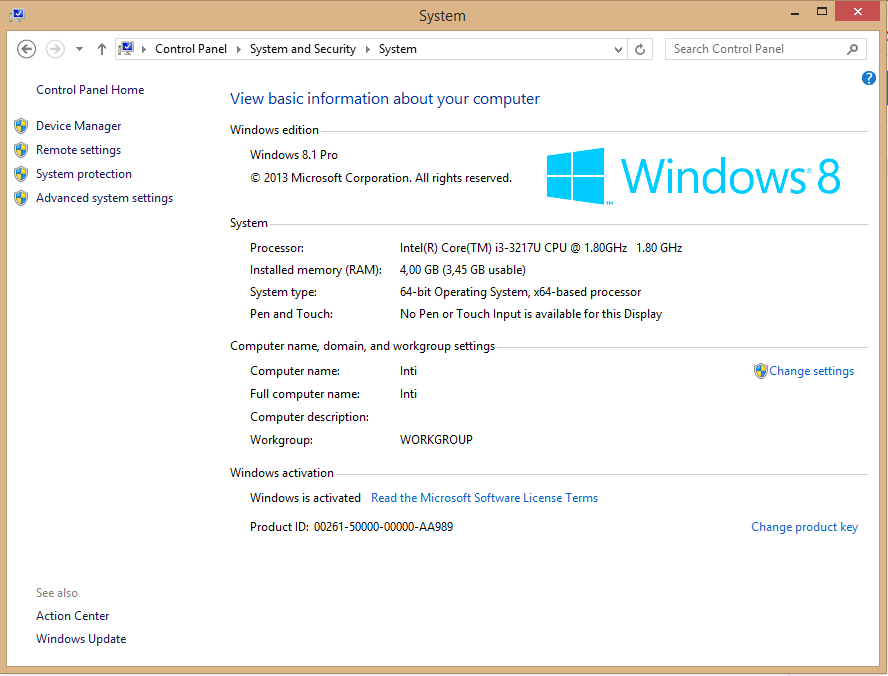Click shield icon beside System protection
This screenshot has height=676, width=888.
(x=21, y=174)
